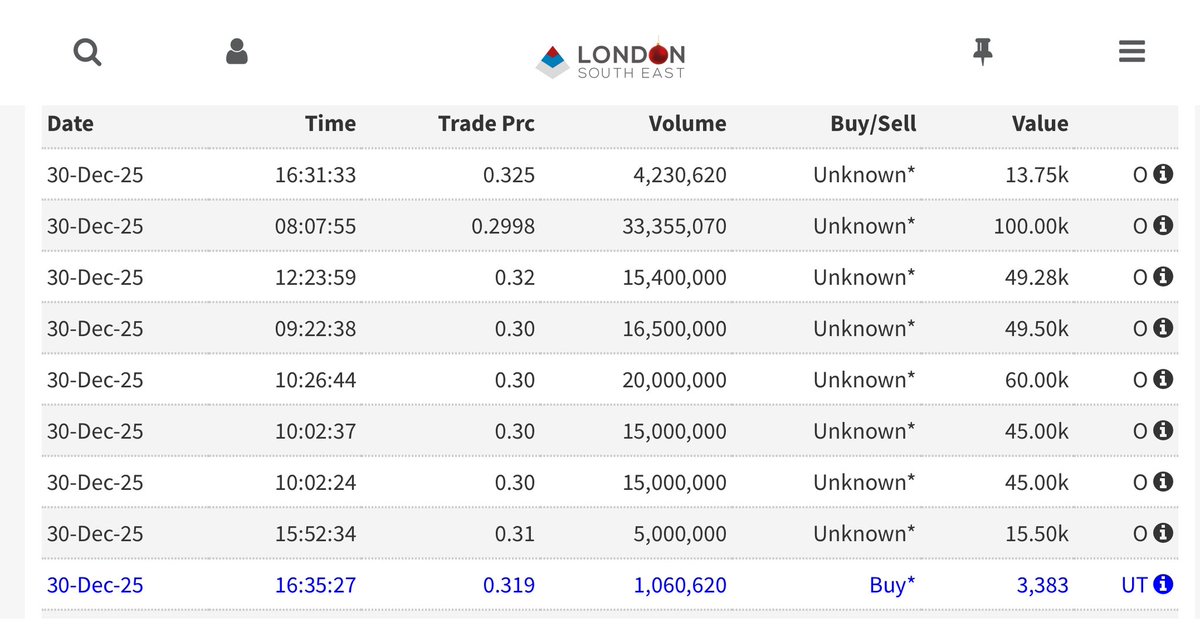Select the 13.75k value cell

1037,175
